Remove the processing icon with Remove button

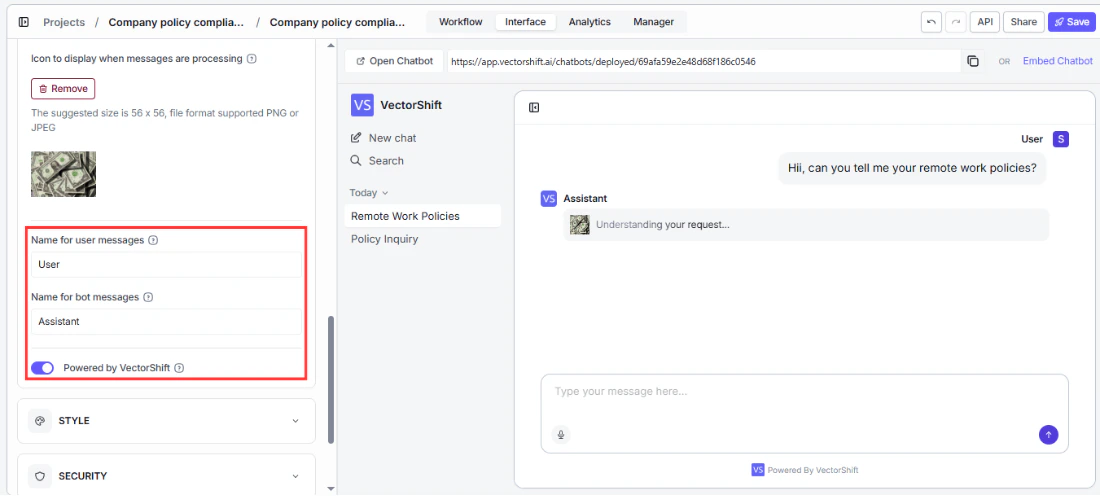tap(63, 89)
